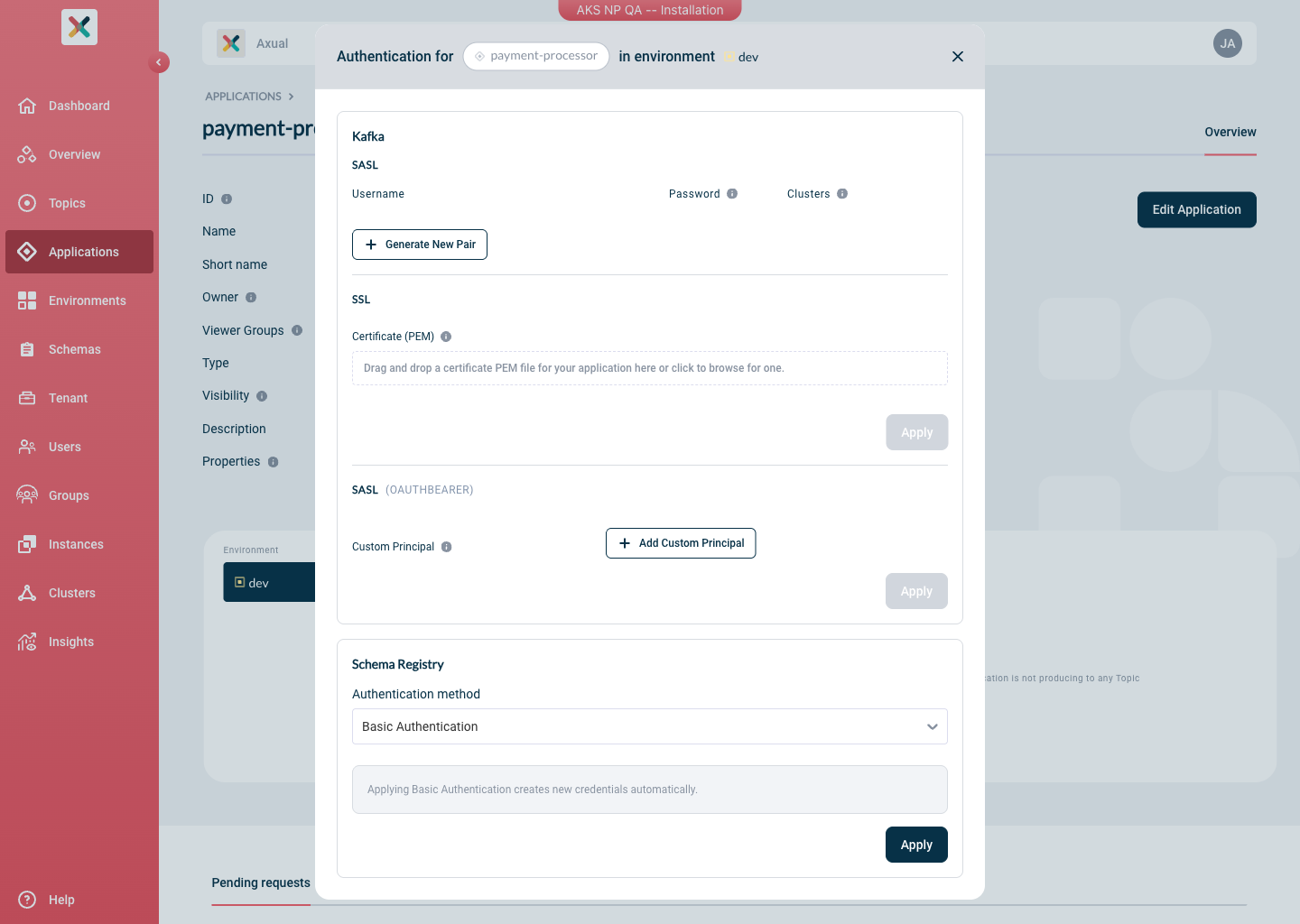
Task: Select the Users sidebar icon
Action: (x=64, y=447)
